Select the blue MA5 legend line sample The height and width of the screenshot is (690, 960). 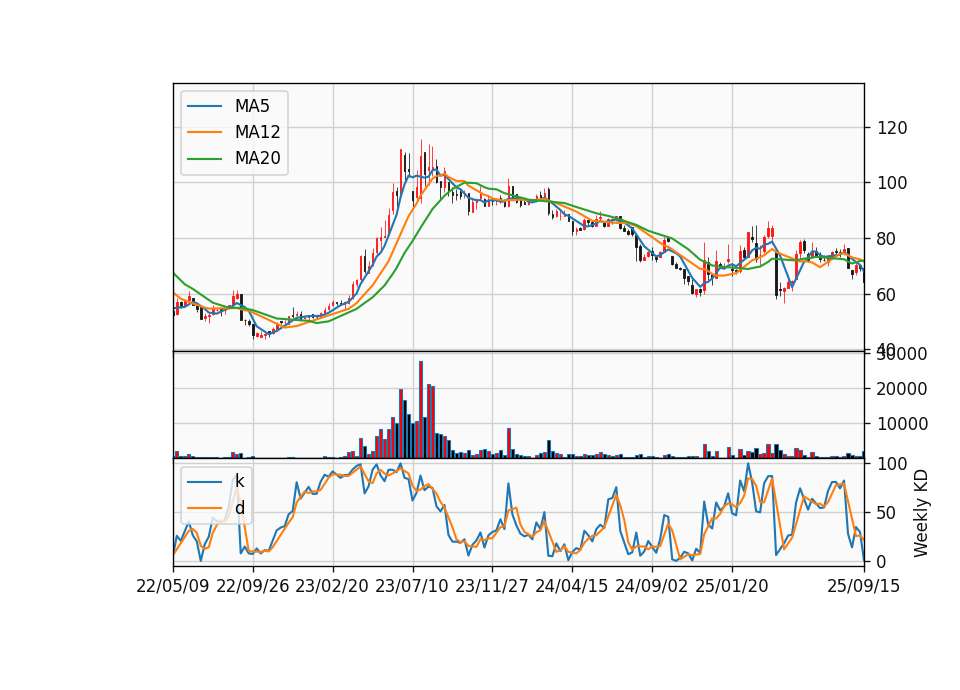pos(204,106)
